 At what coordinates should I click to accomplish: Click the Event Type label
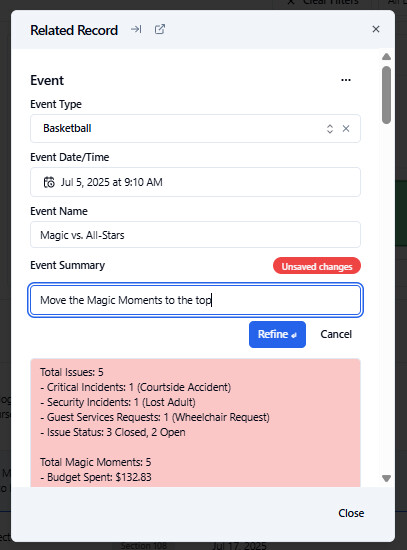click(x=56, y=104)
